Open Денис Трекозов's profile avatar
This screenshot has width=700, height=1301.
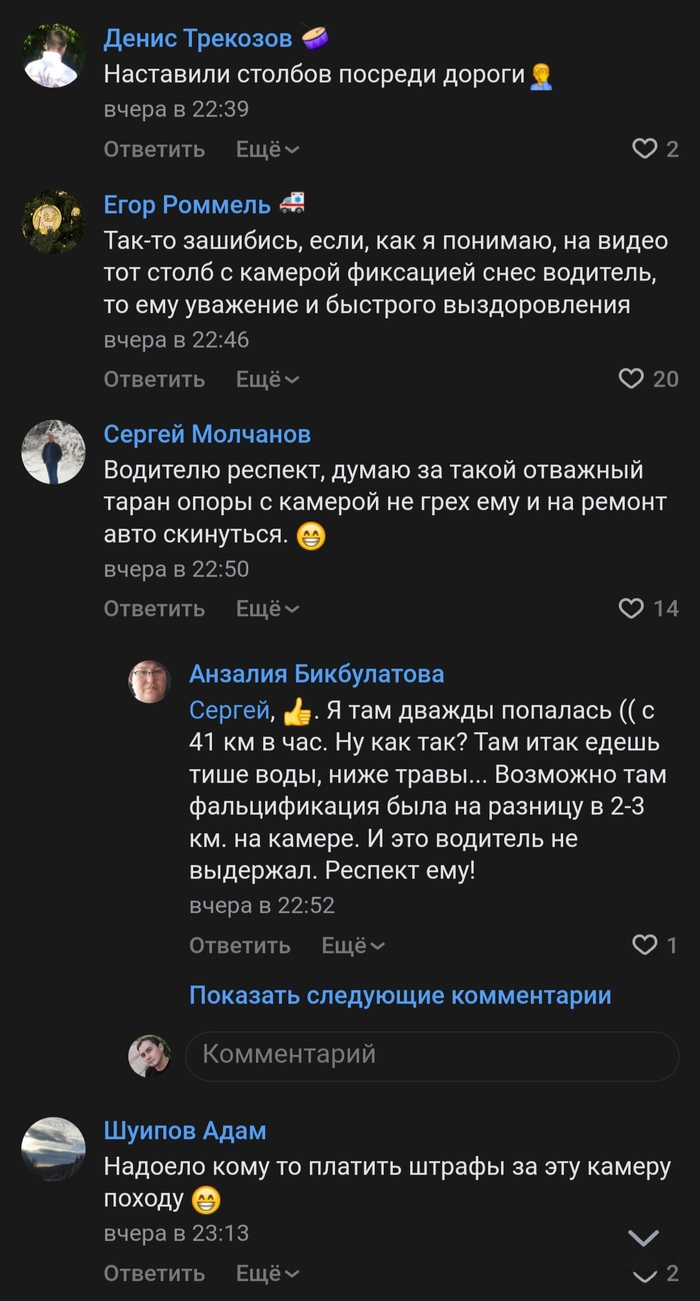click(x=53, y=54)
